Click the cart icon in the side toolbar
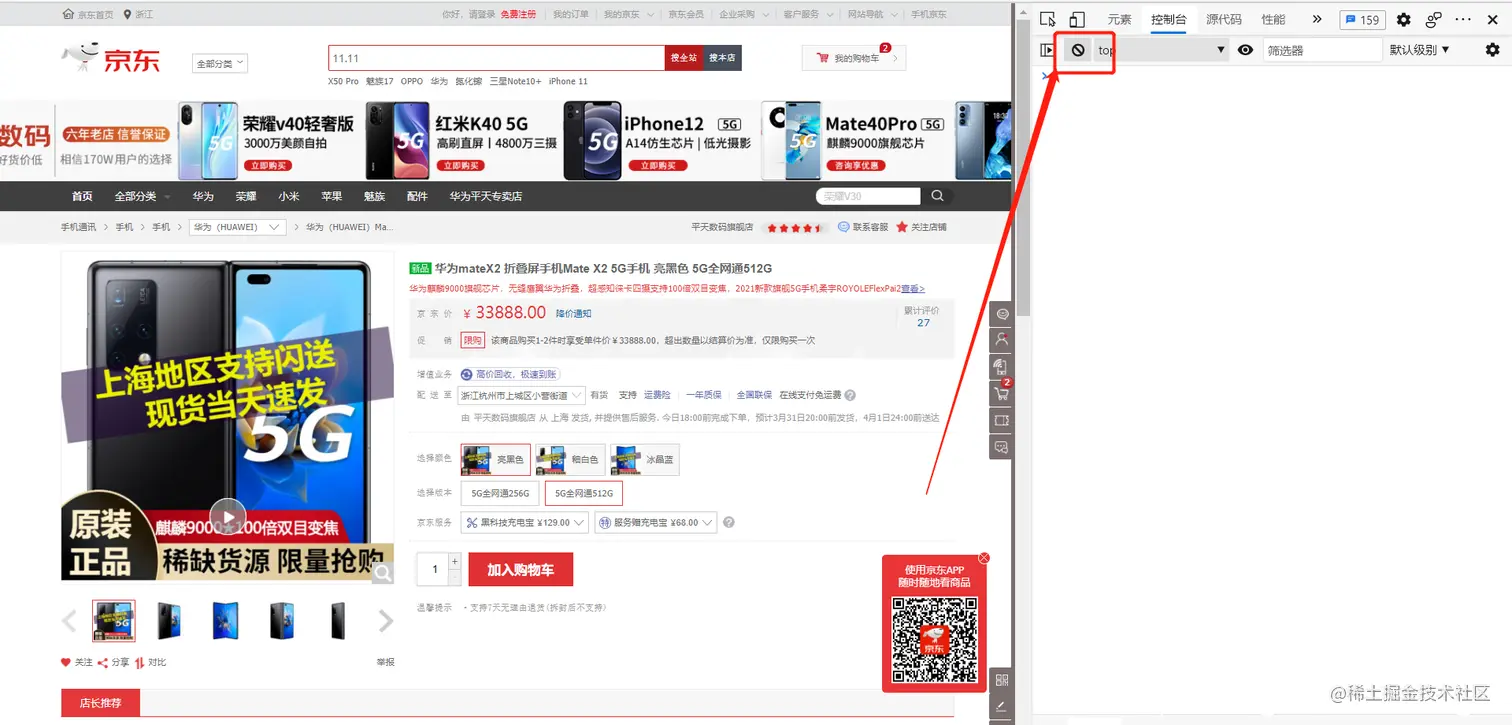Viewport: 1512px width, 725px height. click(1002, 393)
